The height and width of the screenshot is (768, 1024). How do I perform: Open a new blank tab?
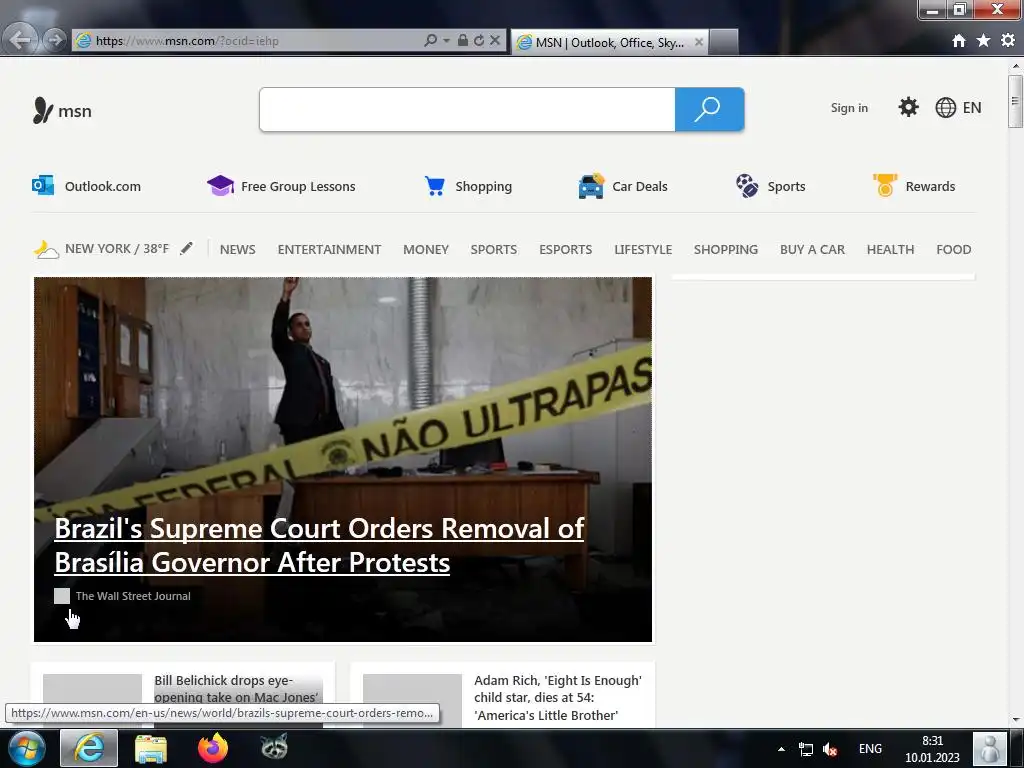tap(724, 42)
